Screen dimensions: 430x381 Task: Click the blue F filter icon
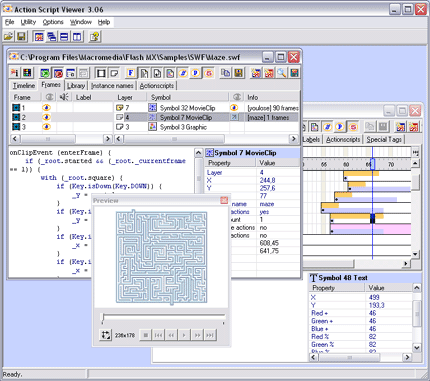131,73
